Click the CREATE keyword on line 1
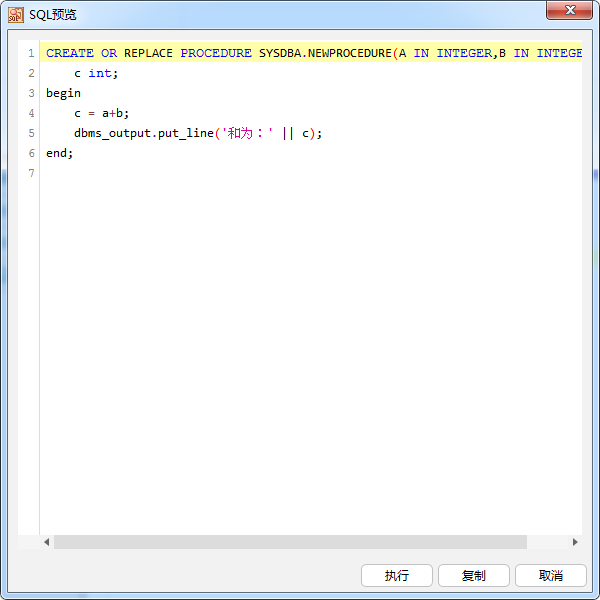 (70, 53)
